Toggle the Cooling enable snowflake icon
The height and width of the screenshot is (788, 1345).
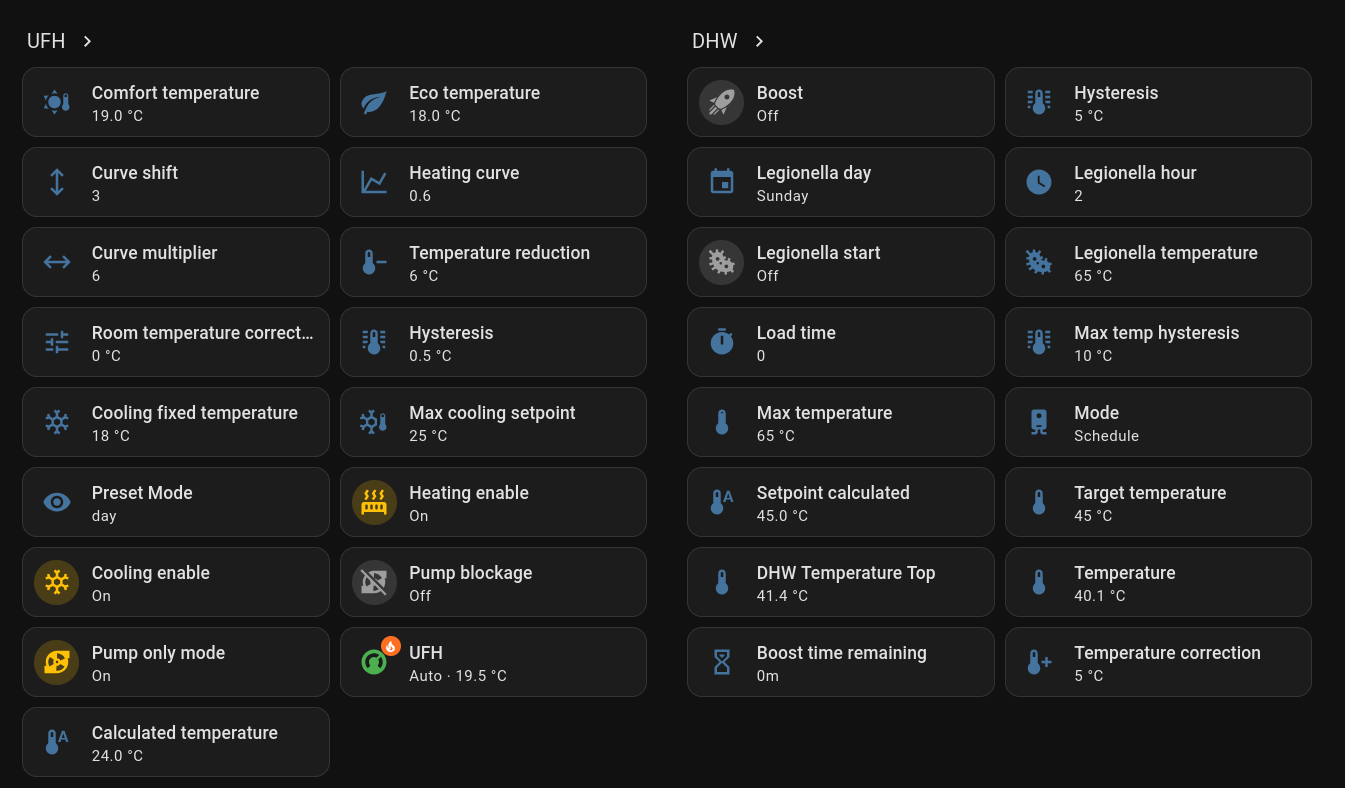tap(57, 582)
